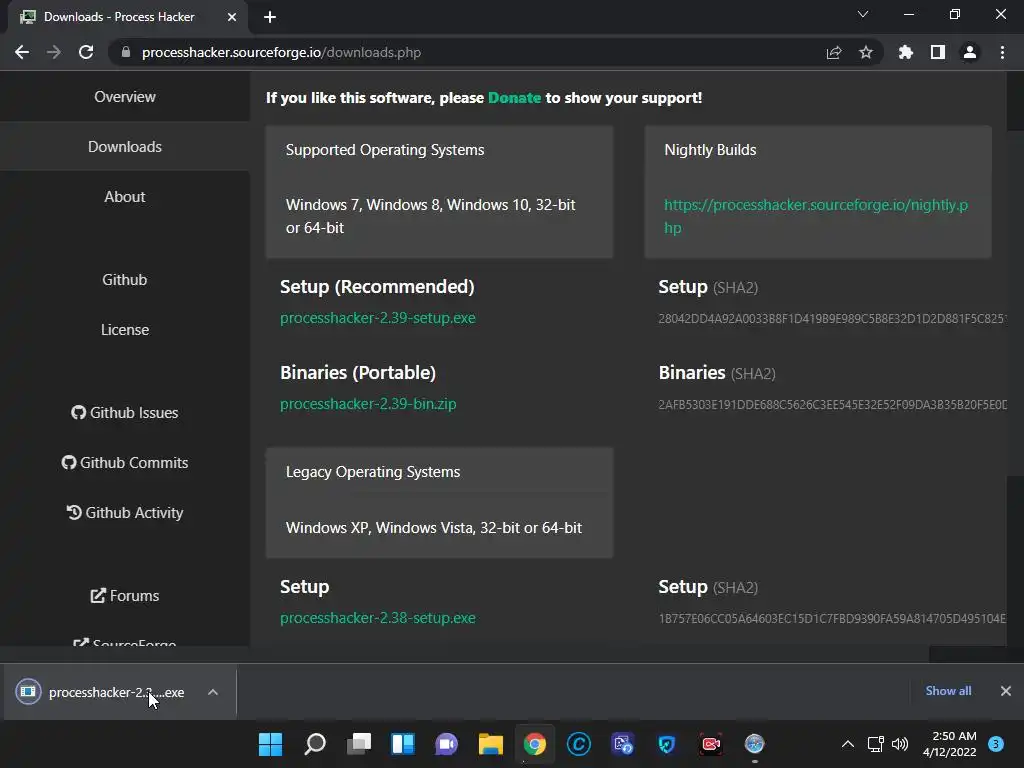This screenshot has width=1024, height=768.
Task: Open the Chrome profile avatar menu
Action: pyautogui.click(x=970, y=52)
